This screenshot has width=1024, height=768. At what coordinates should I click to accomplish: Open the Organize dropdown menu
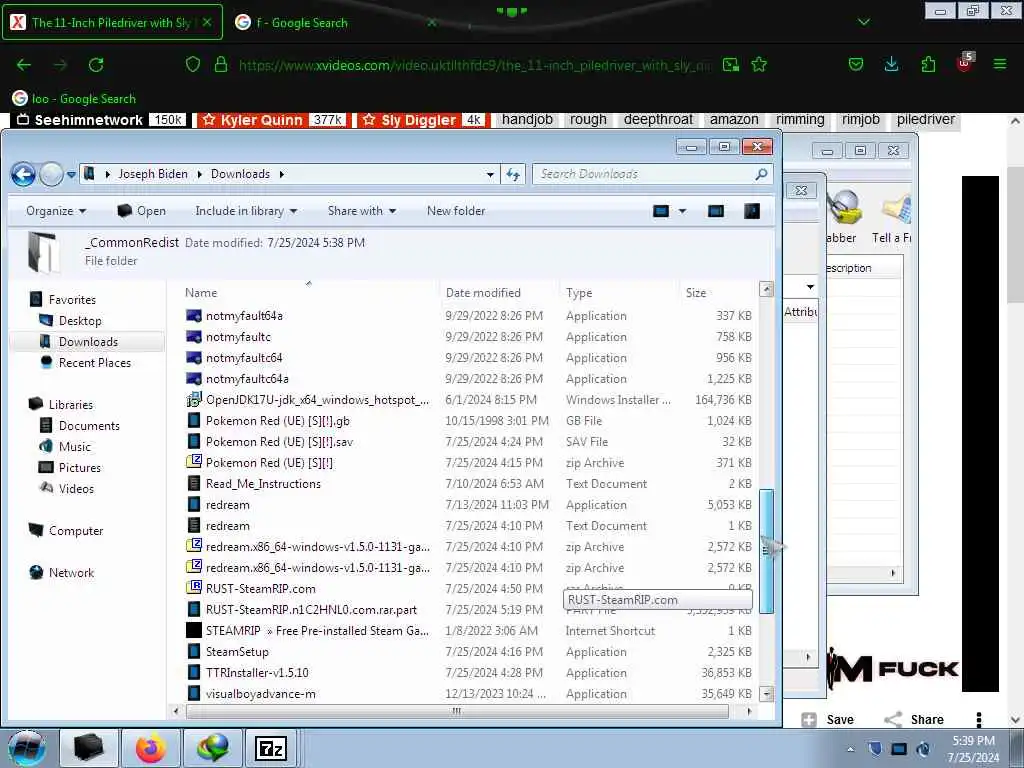point(56,211)
